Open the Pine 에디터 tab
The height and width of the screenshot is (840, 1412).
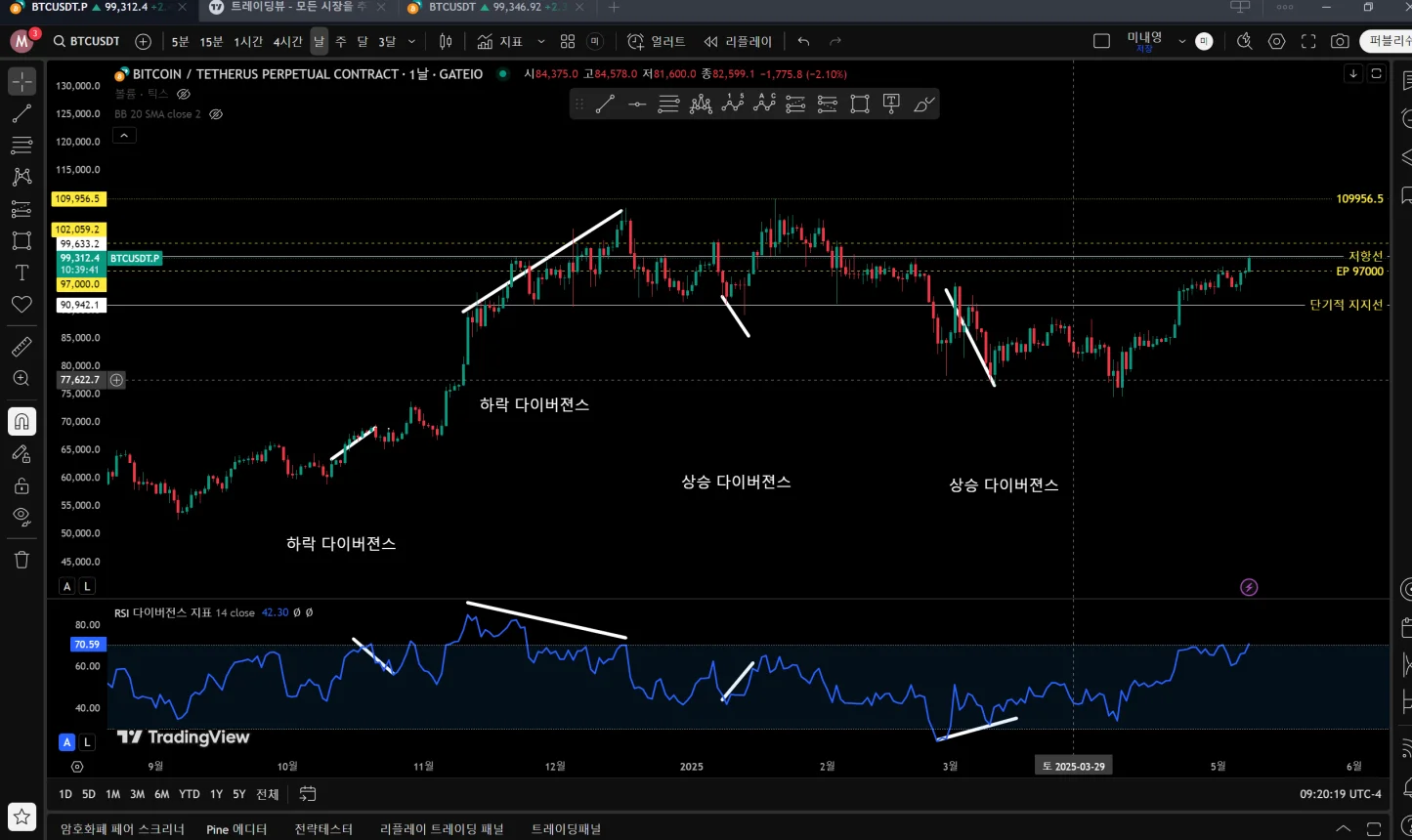(x=236, y=829)
